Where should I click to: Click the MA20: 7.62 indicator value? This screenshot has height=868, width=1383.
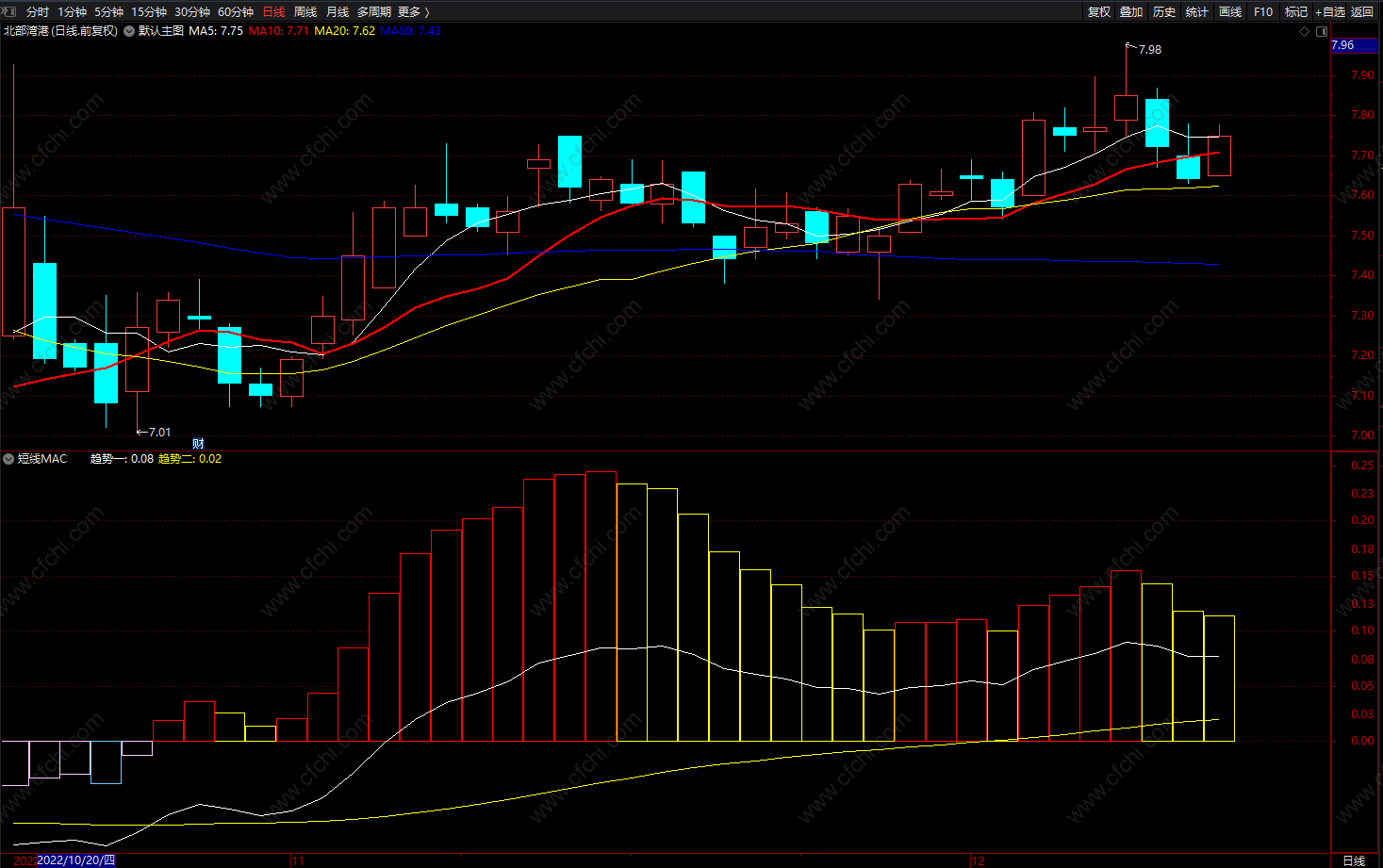(x=344, y=31)
